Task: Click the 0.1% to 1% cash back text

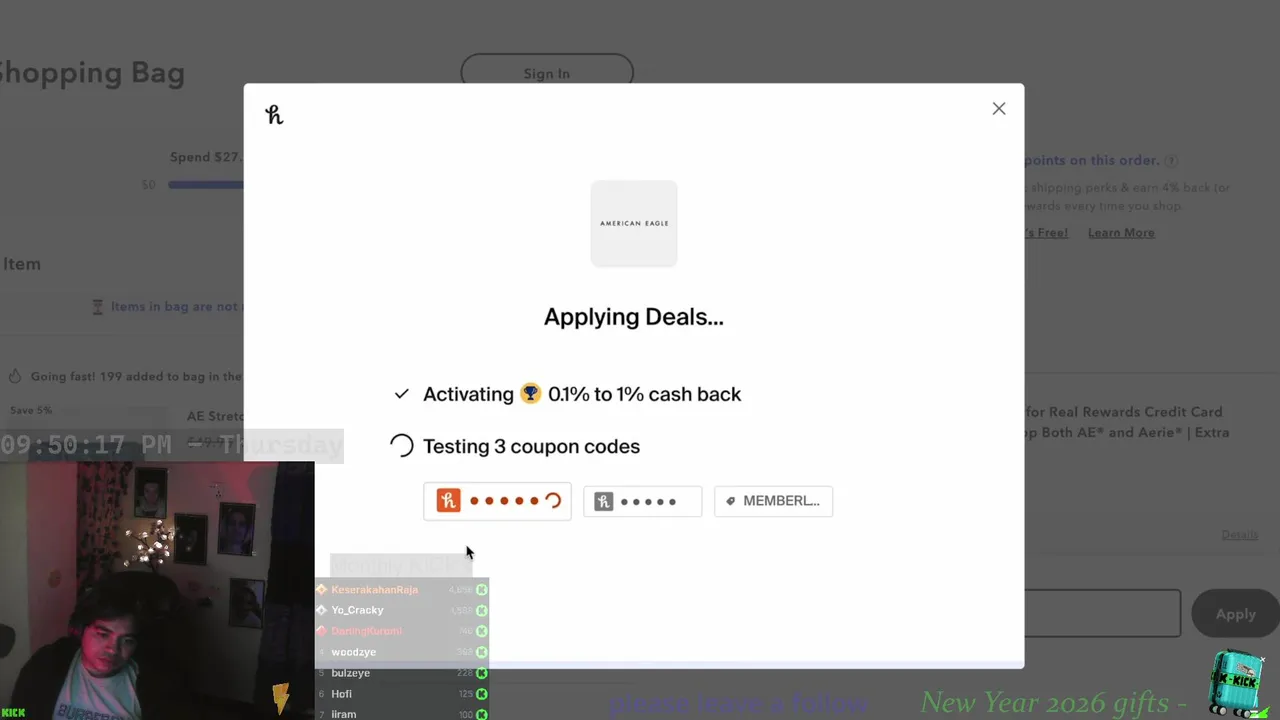Action: pos(644,394)
